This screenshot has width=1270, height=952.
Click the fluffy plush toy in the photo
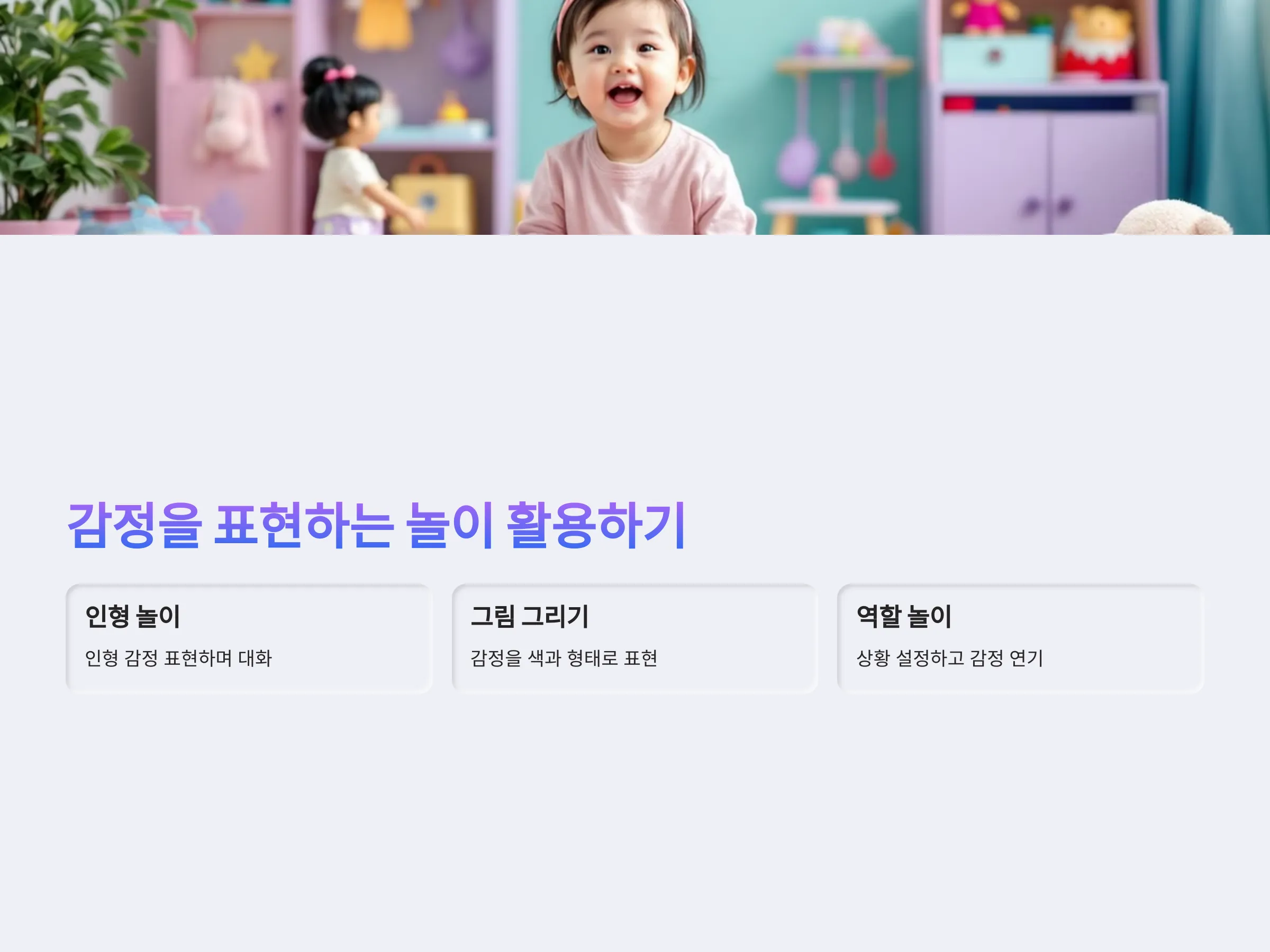1174,218
